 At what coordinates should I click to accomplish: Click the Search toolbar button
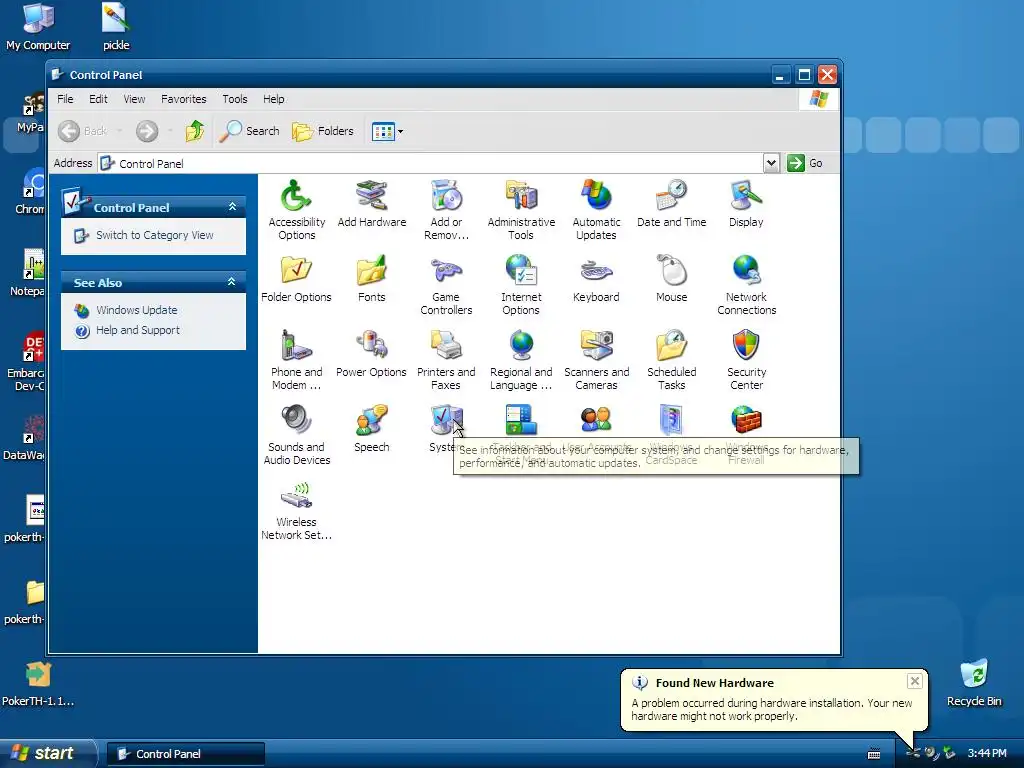coord(249,131)
